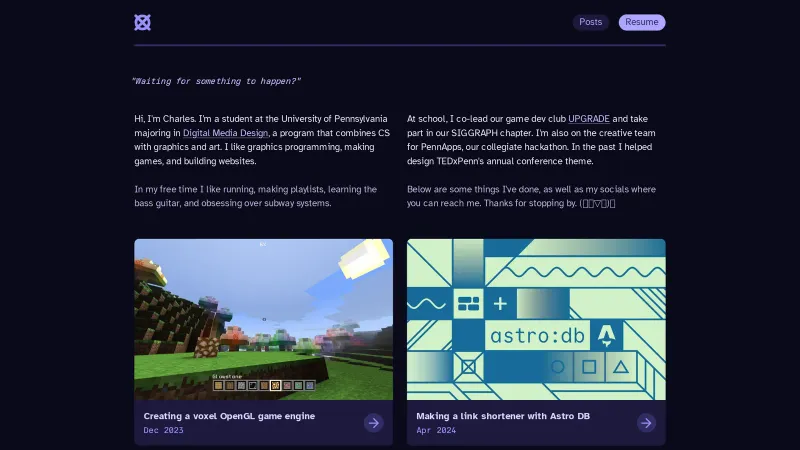Open the voxel game screenshot thumbnail

click(263, 318)
